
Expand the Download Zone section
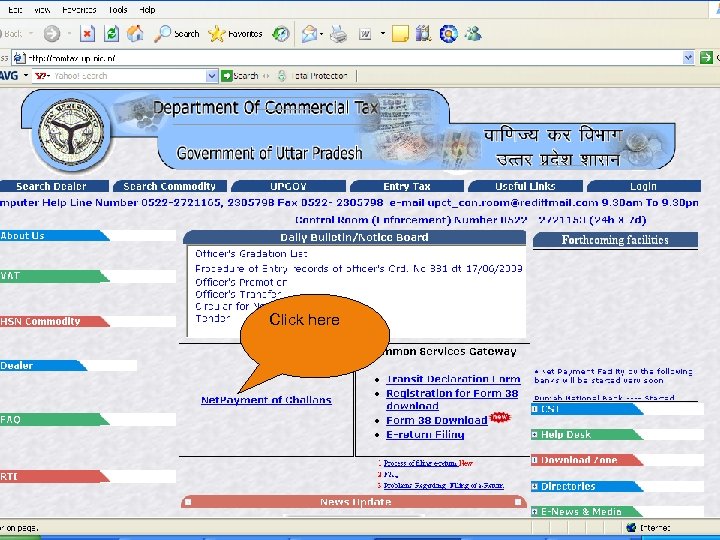pyautogui.click(x=534, y=460)
